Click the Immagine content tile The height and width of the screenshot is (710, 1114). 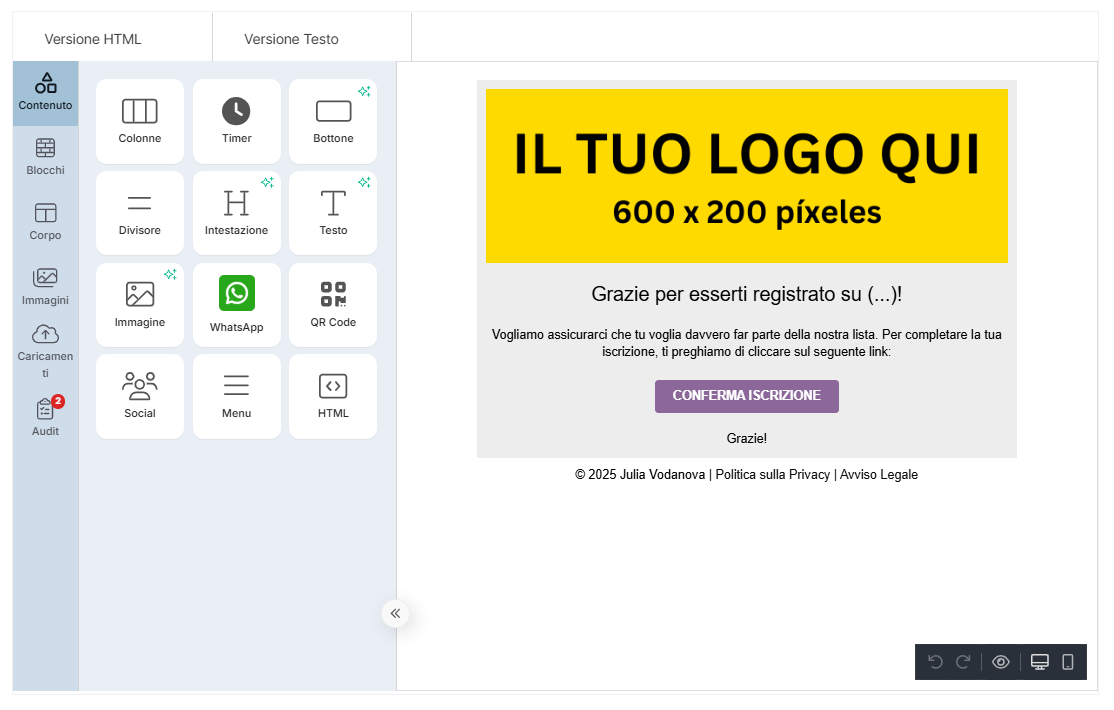coord(140,304)
